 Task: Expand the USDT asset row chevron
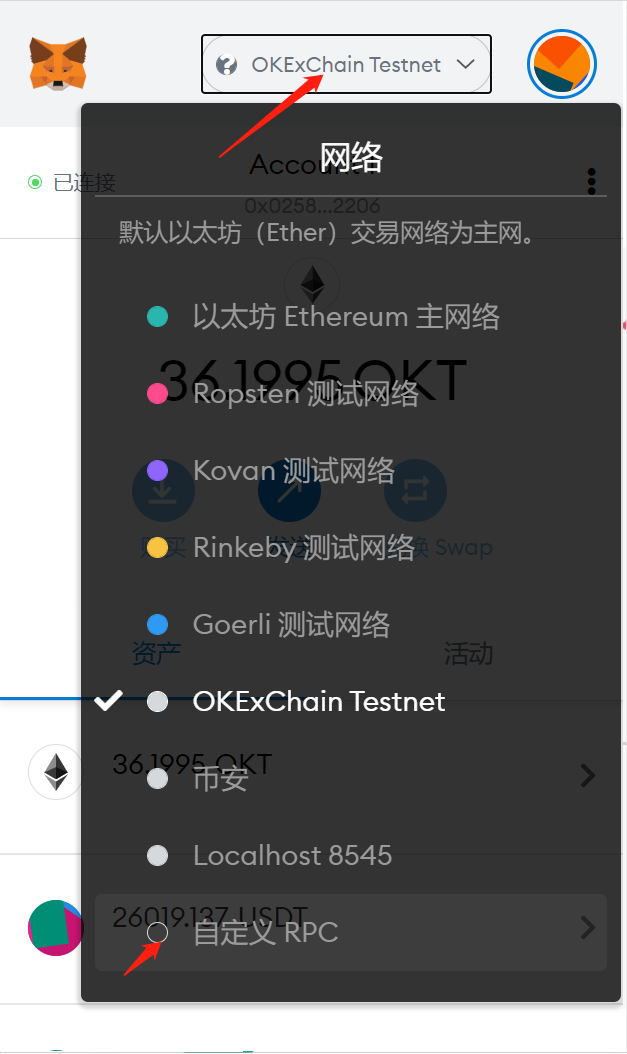tap(588, 927)
